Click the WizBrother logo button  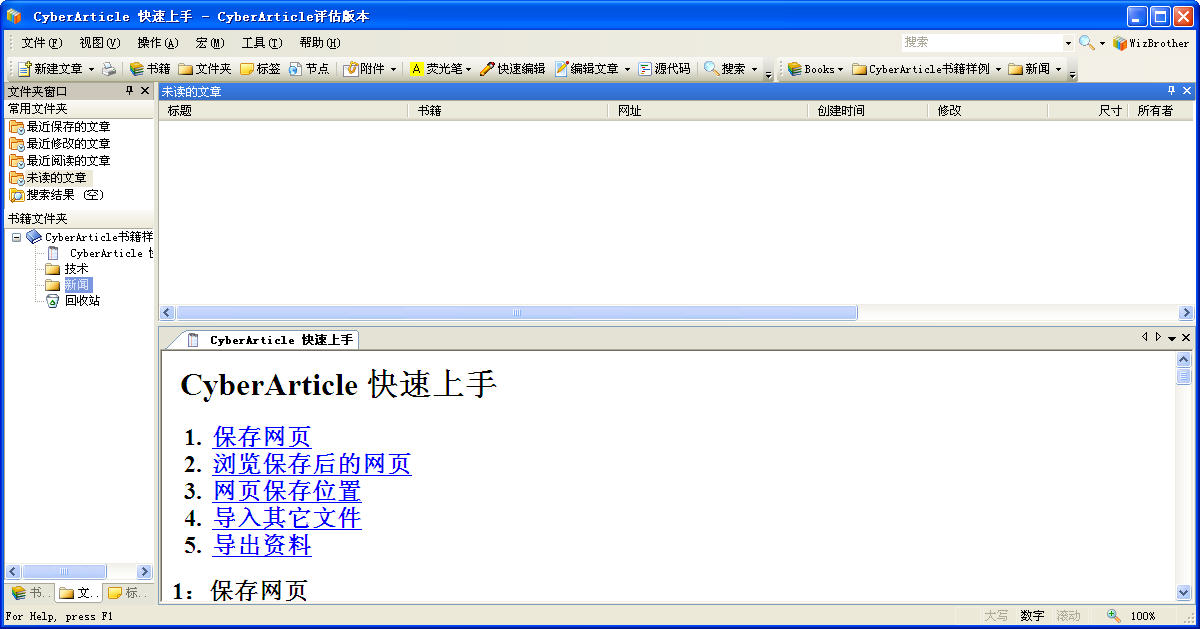pyautogui.click(x=1151, y=43)
